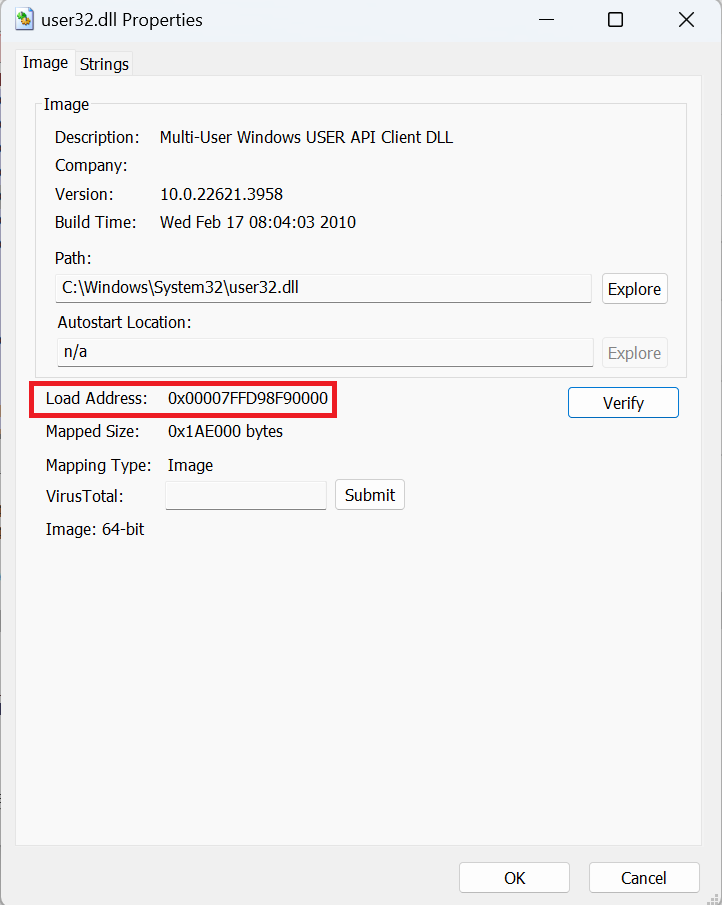
Task: Click the Path field with C:\Windows\System32\user32.dll
Action: click(323, 288)
